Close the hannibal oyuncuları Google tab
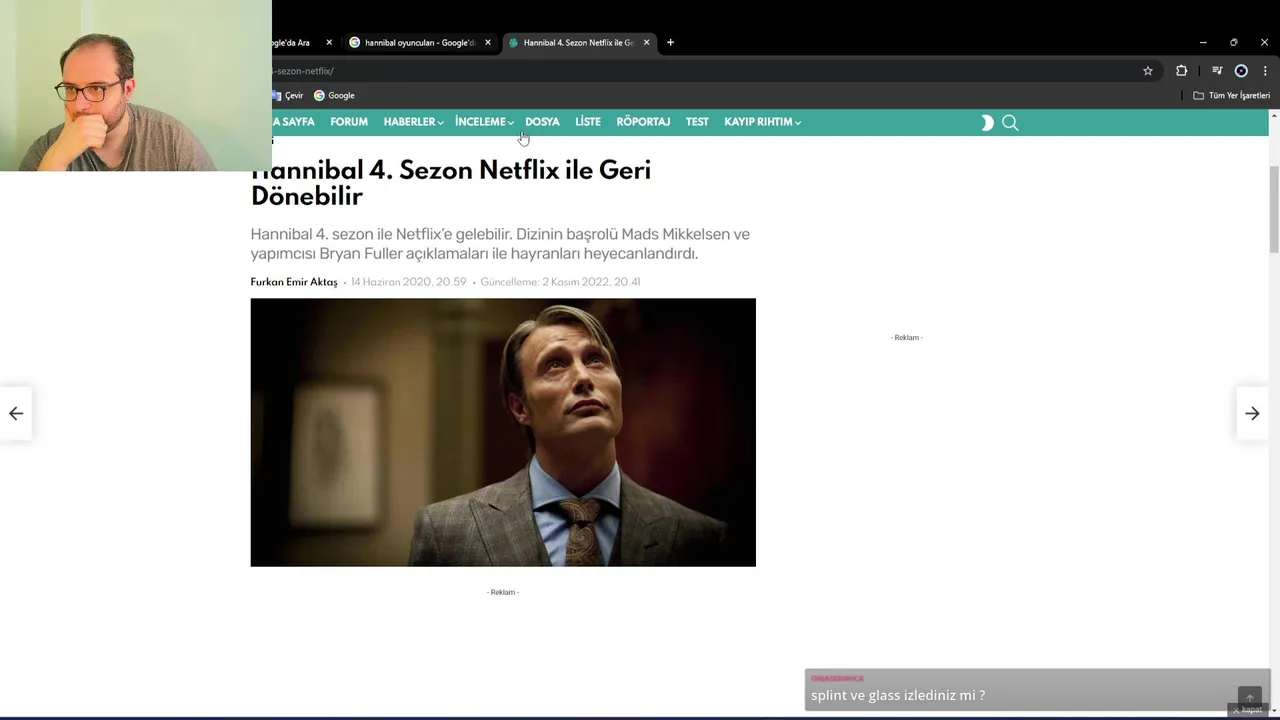1280x720 pixels. pos(488,42)
